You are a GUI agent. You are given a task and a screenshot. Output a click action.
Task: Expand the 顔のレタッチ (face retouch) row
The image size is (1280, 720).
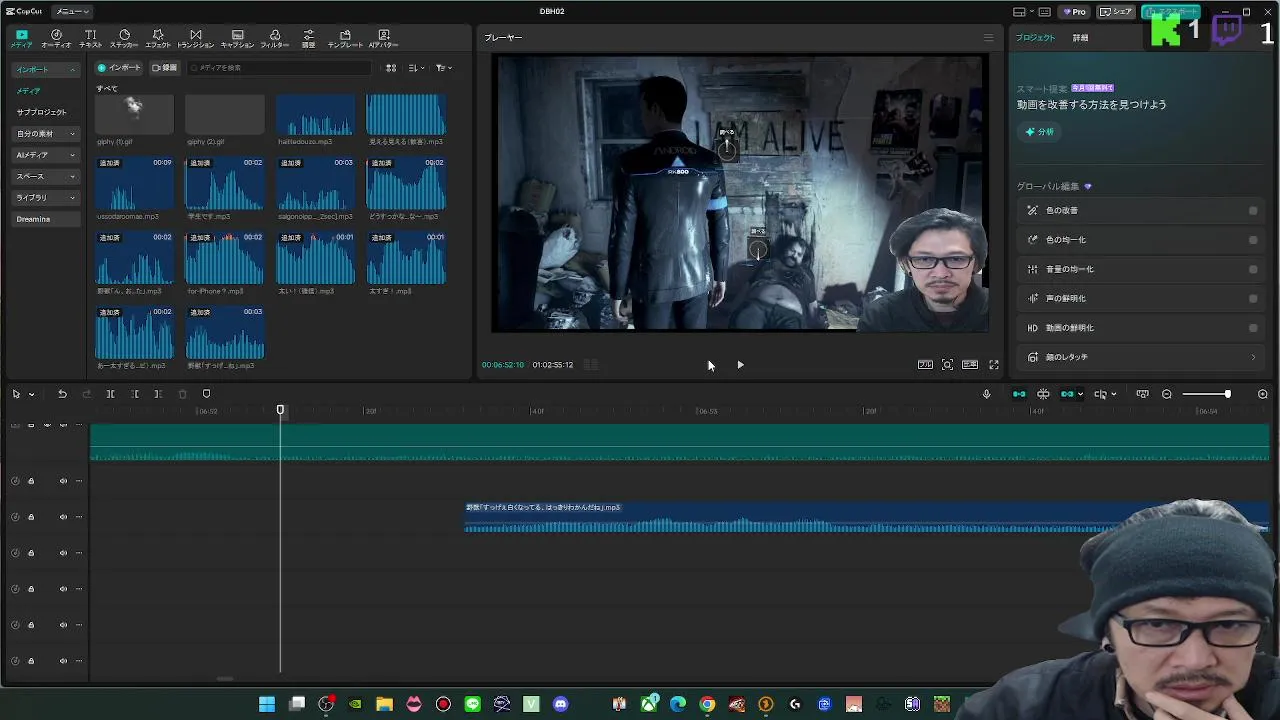tap(1141, 357)
